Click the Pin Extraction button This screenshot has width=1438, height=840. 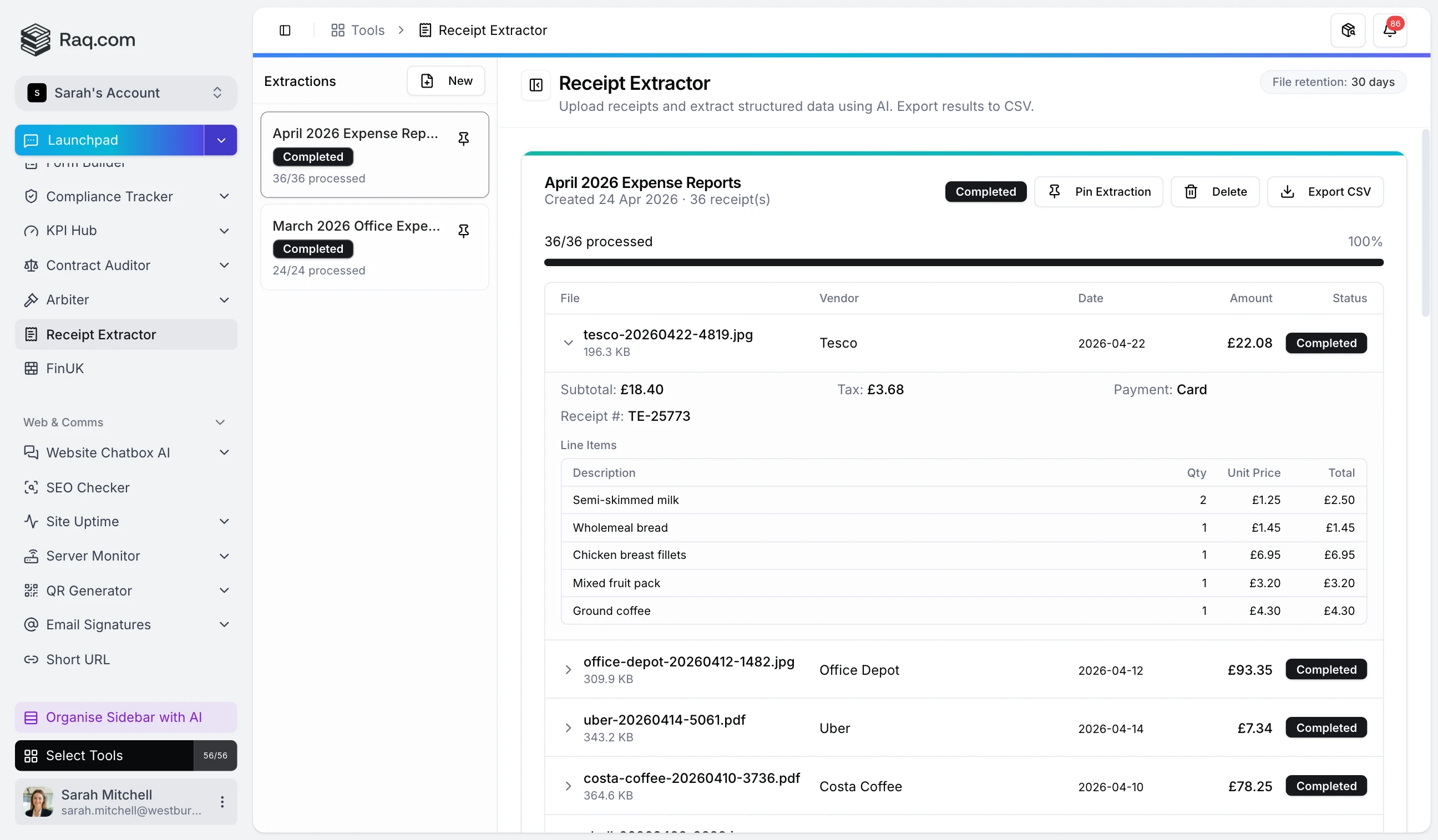pos(1098,192)
